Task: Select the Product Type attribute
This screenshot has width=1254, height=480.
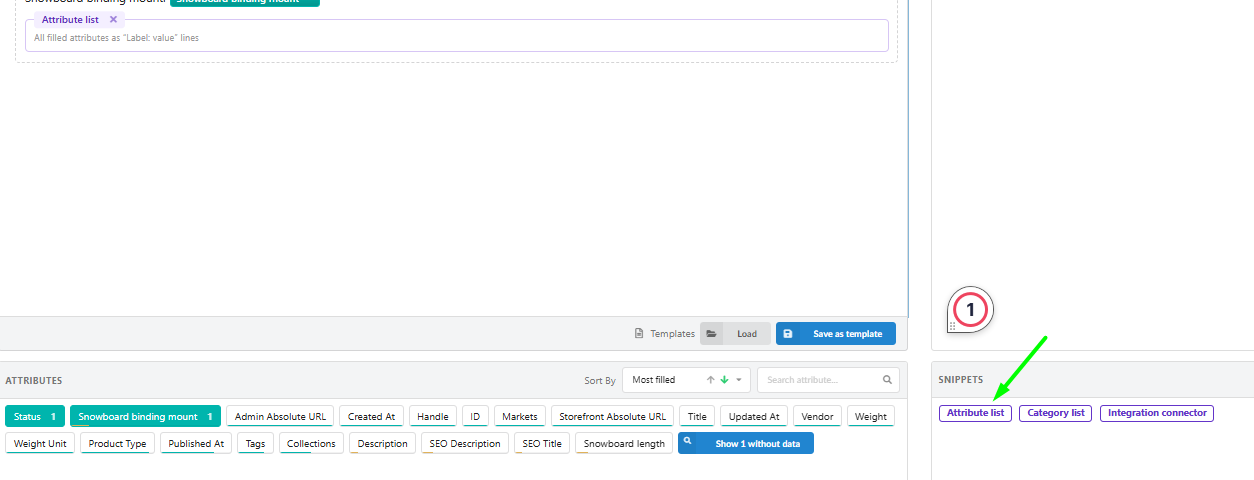Action: (117, 443)
